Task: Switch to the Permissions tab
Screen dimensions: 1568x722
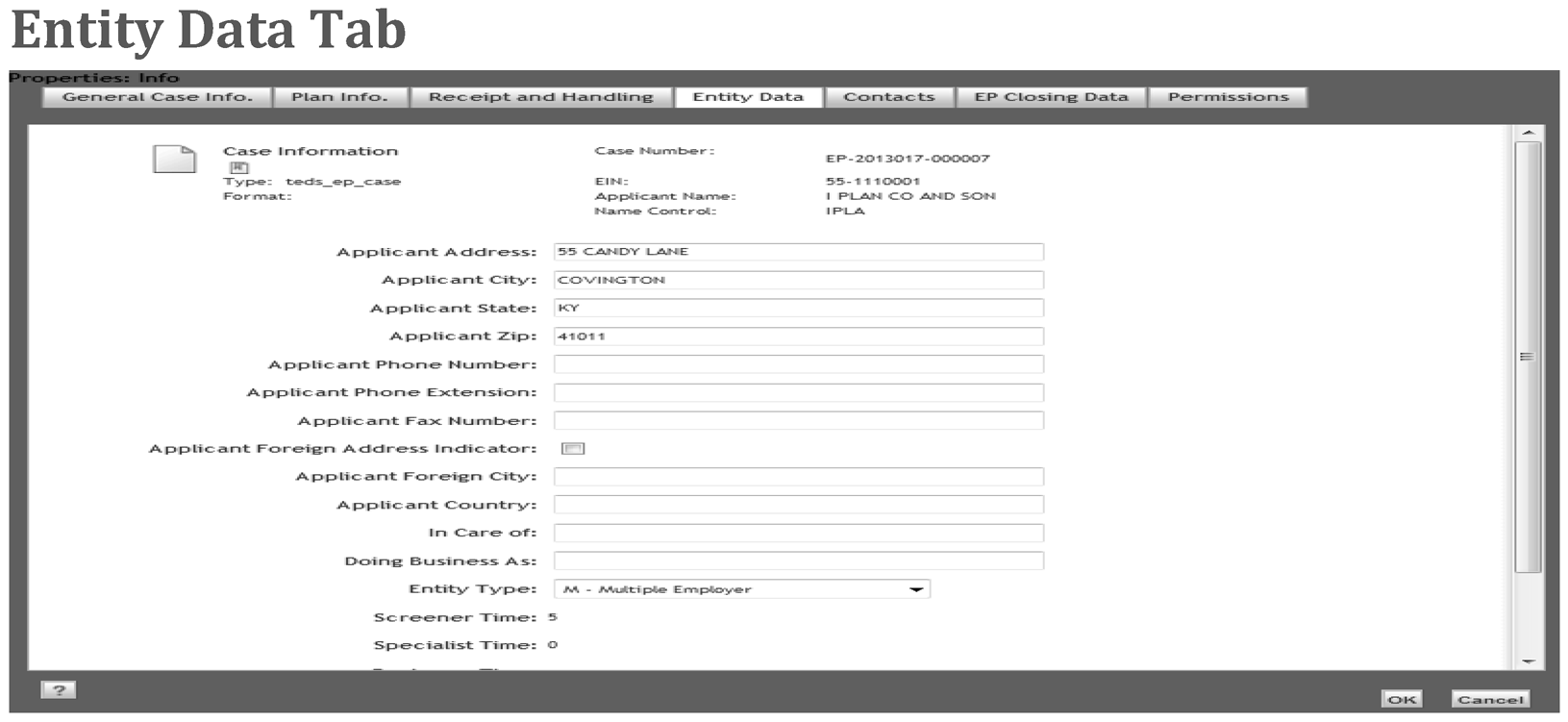Action: pyautogui.click(x=1228, y=97)
